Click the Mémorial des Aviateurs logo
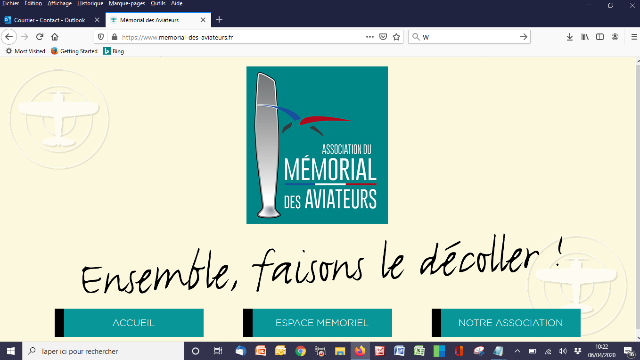 [317, 145]
